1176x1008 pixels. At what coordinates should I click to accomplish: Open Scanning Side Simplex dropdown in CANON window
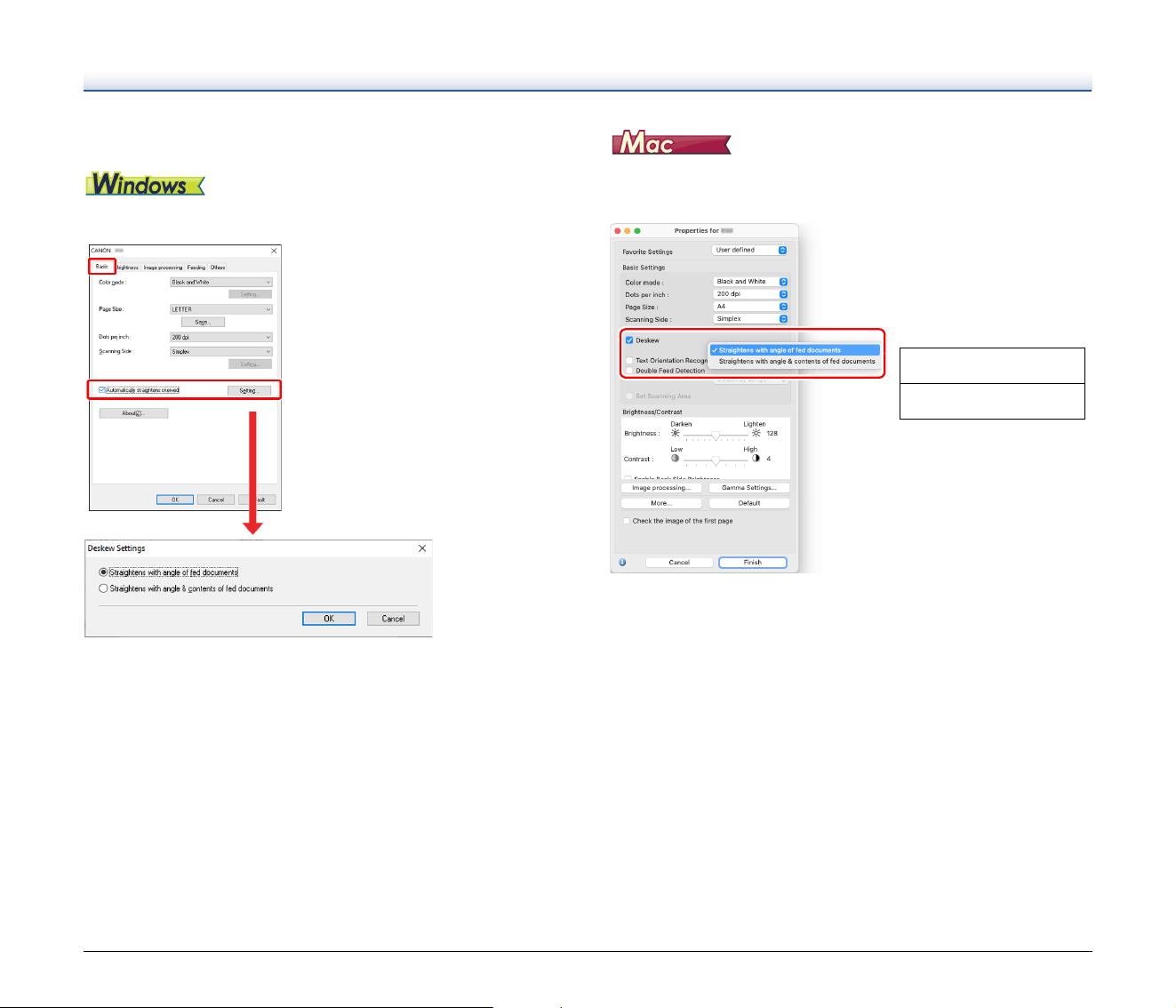click(x=221, y=352)
